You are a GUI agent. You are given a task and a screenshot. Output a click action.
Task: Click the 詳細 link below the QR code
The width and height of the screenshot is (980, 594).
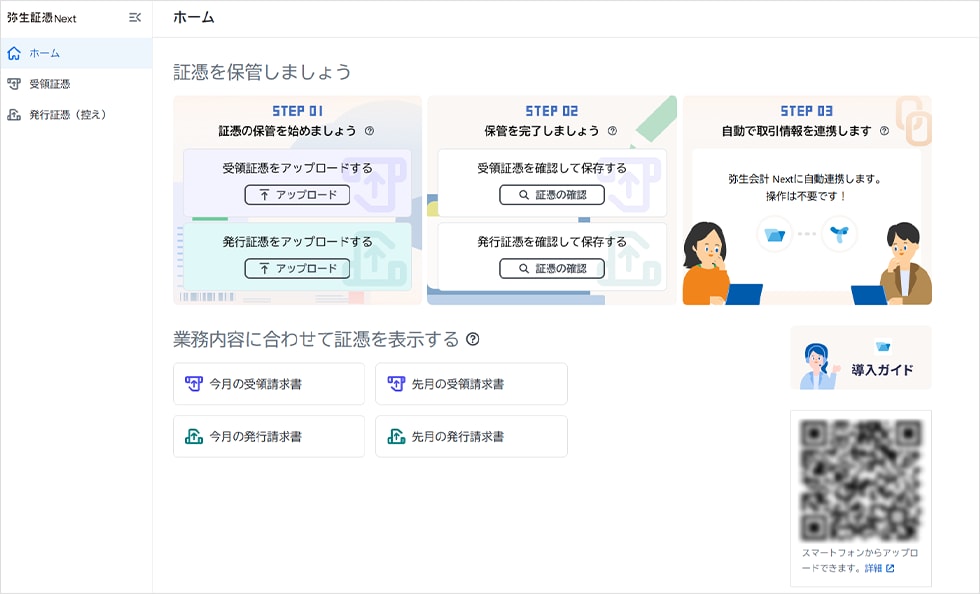click(879, 568)
